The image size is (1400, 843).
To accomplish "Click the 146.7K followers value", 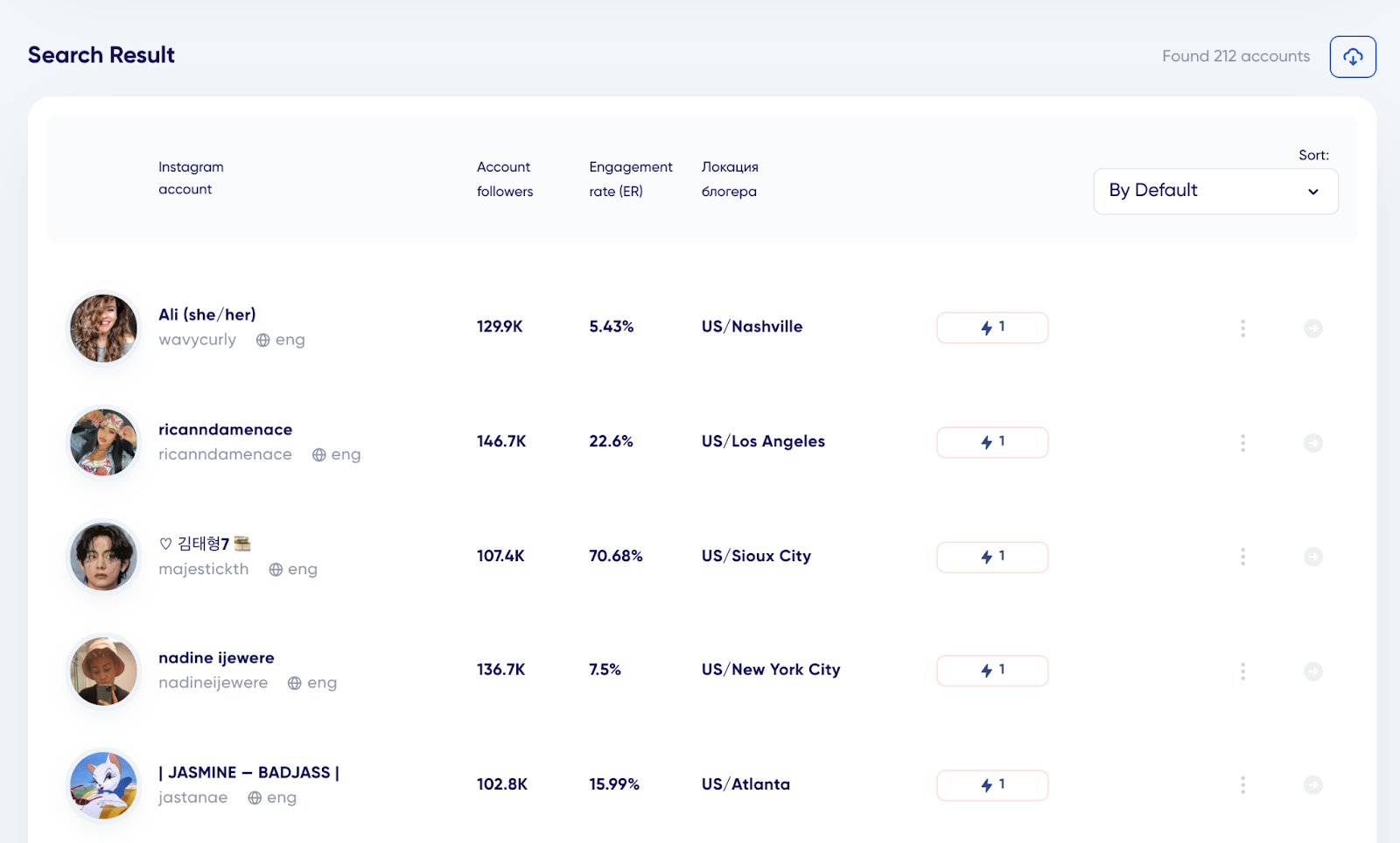I will 501,441.
